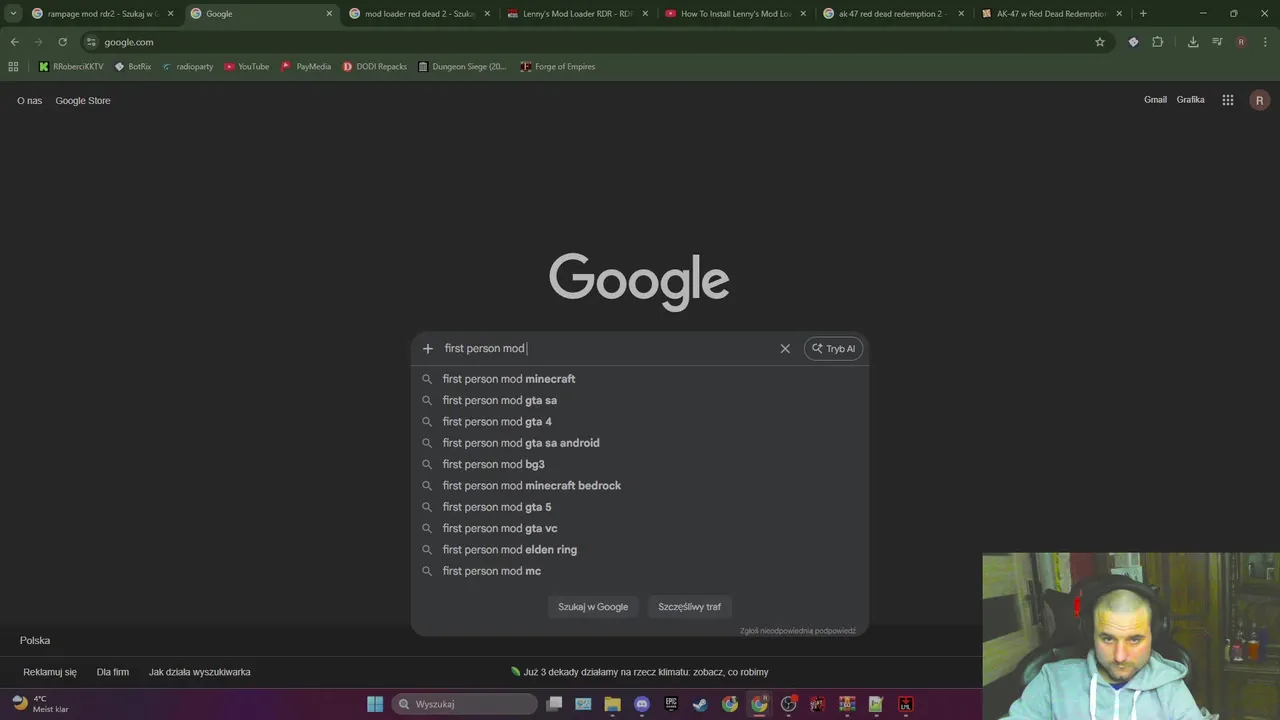Report inappropriate predictions link

[x=798, y=631]
